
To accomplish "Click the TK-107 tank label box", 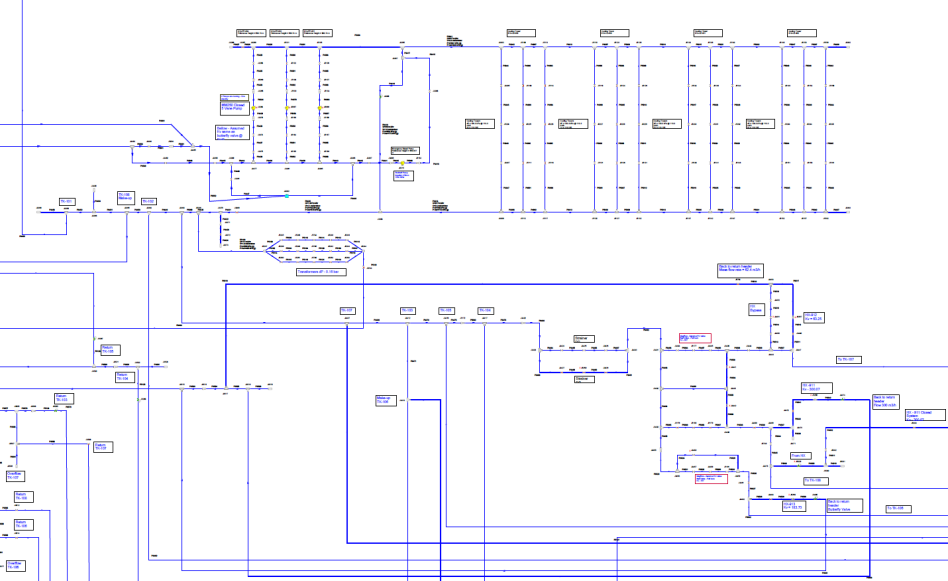I will point(348,311).
